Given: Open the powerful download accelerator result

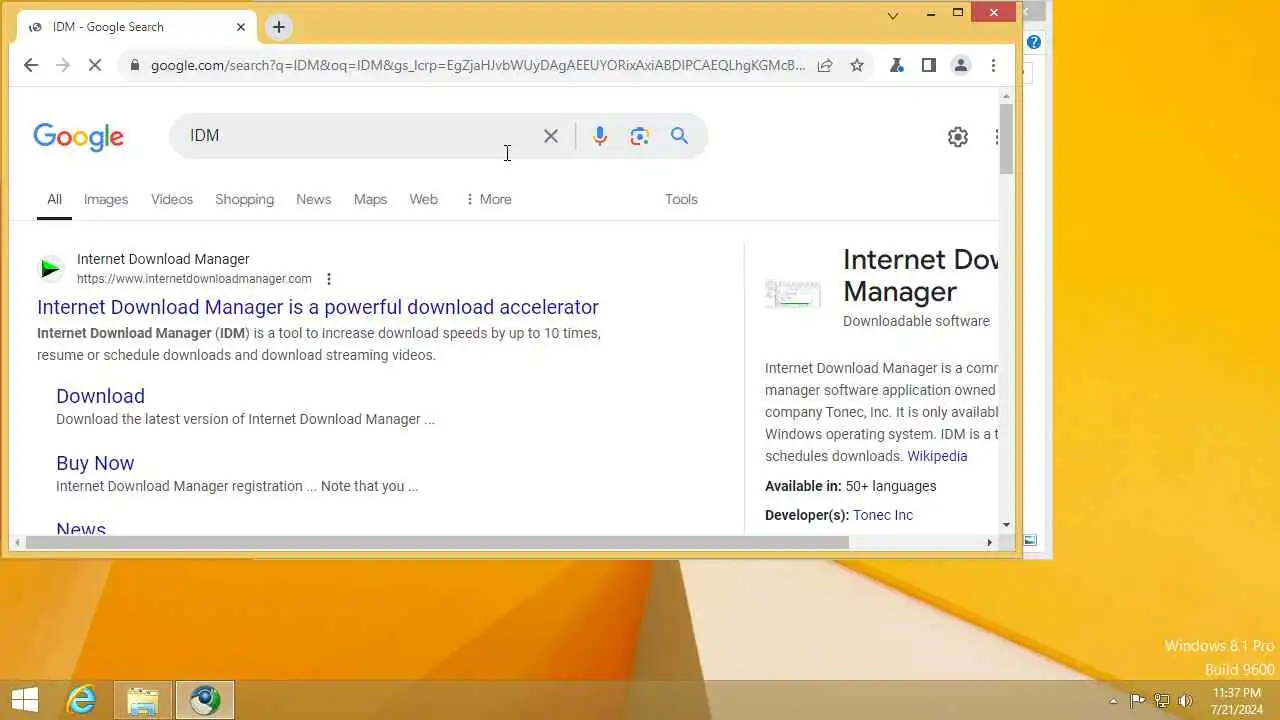Looking at the screenshot, I should pyautogui.click(x=318, y=307).
